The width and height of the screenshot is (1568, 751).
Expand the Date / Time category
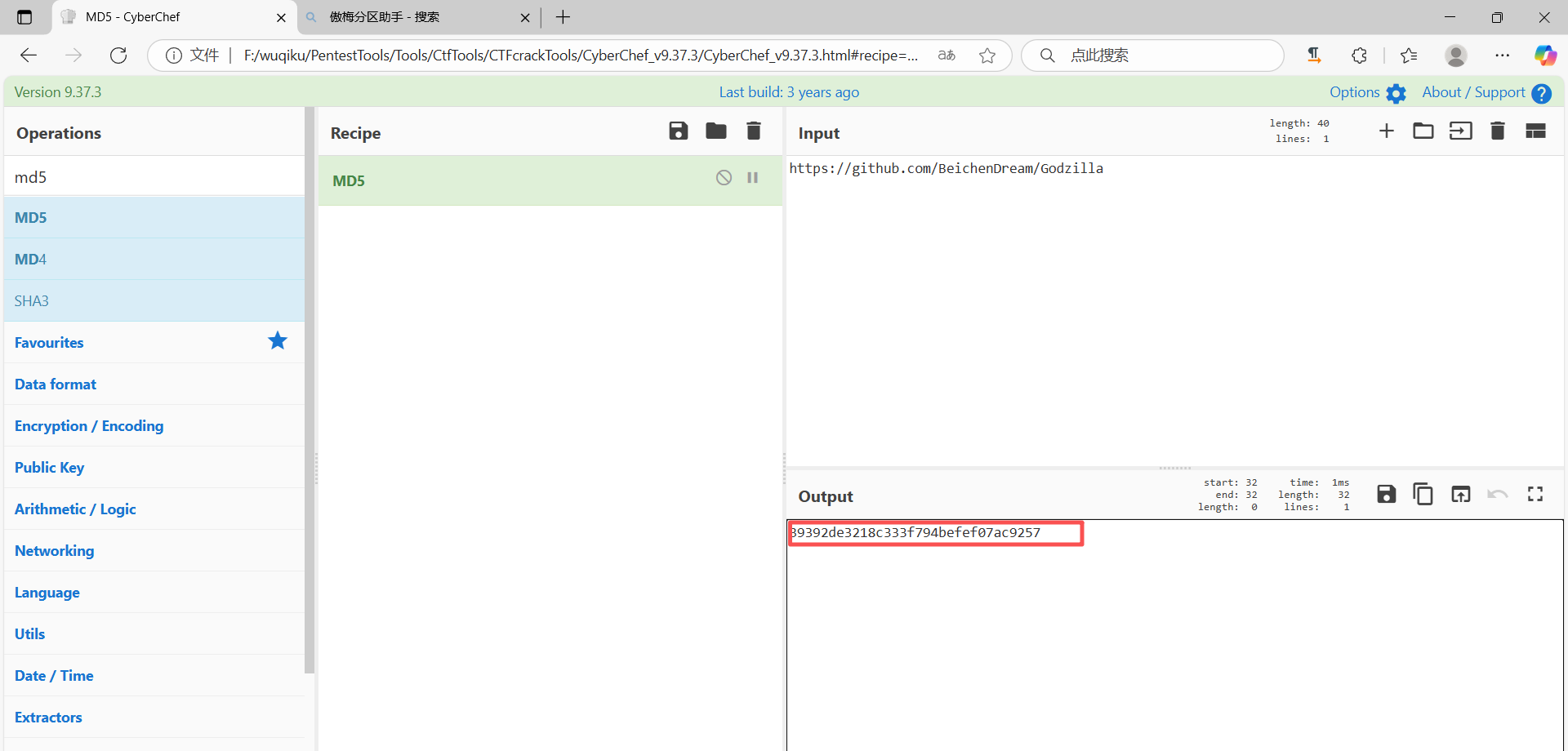(154, 676)
